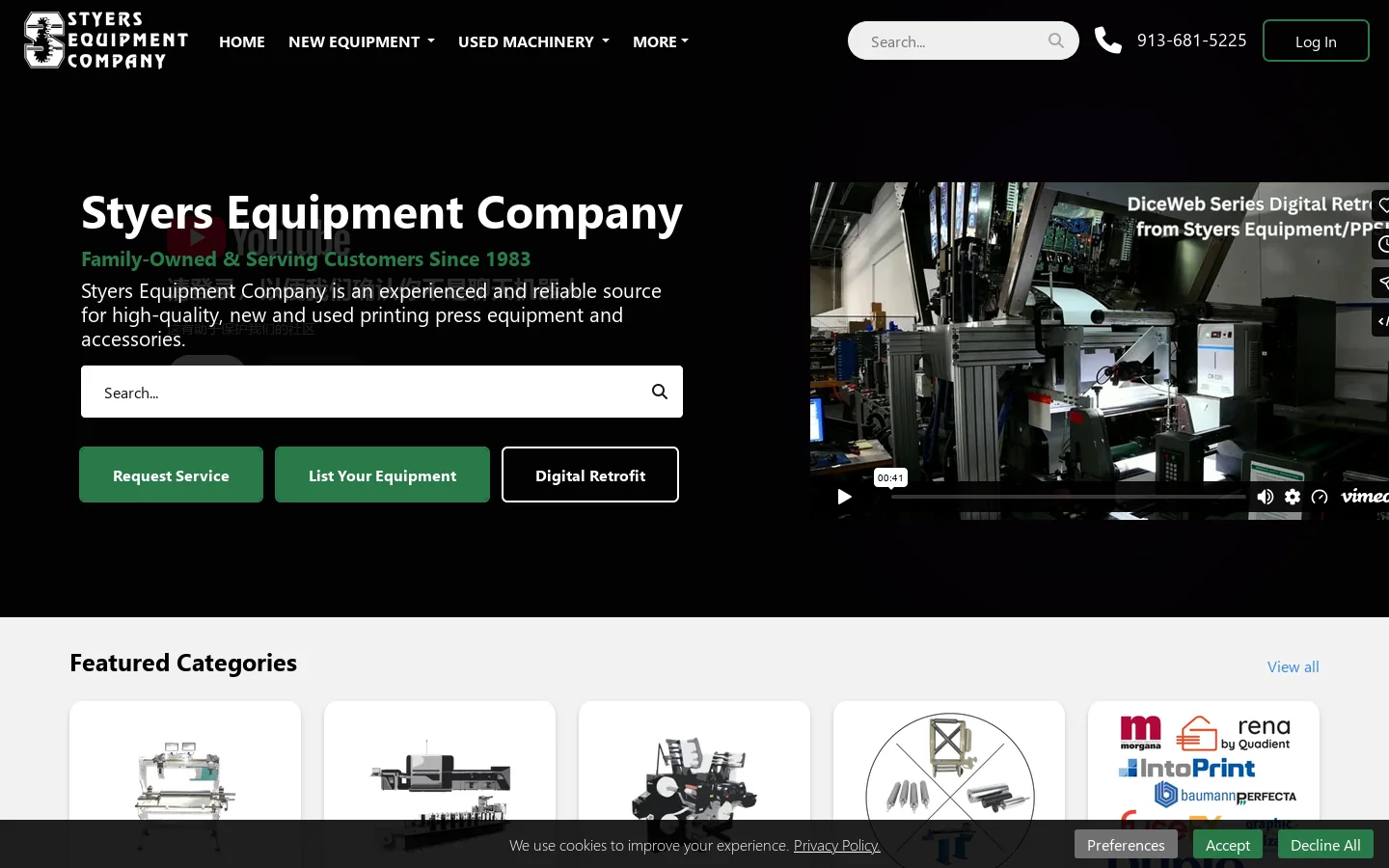Share the video via paper-plane icon

point(1381,283)
